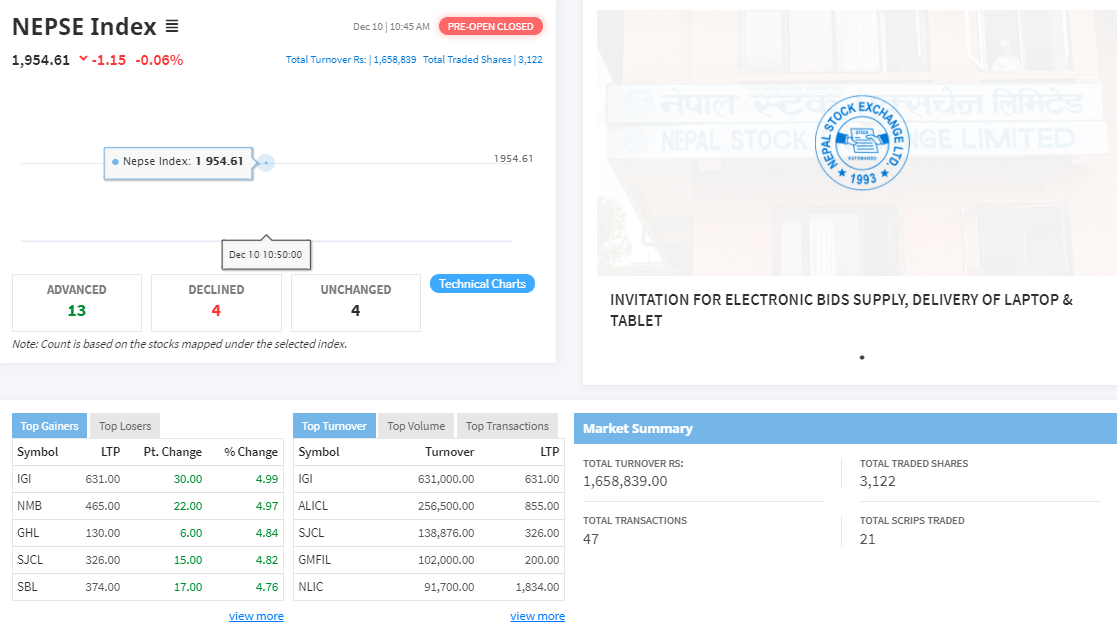Click the Total Turnover Rs 1,658,839 header text
This screenshot has width=1117, height=628.
(x=350, y=60)
